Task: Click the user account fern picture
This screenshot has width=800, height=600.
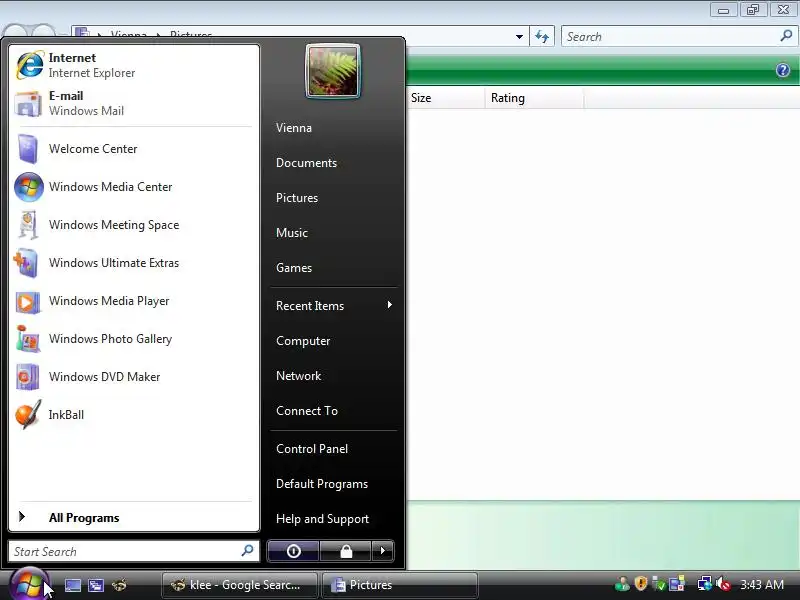Action: 333,71
